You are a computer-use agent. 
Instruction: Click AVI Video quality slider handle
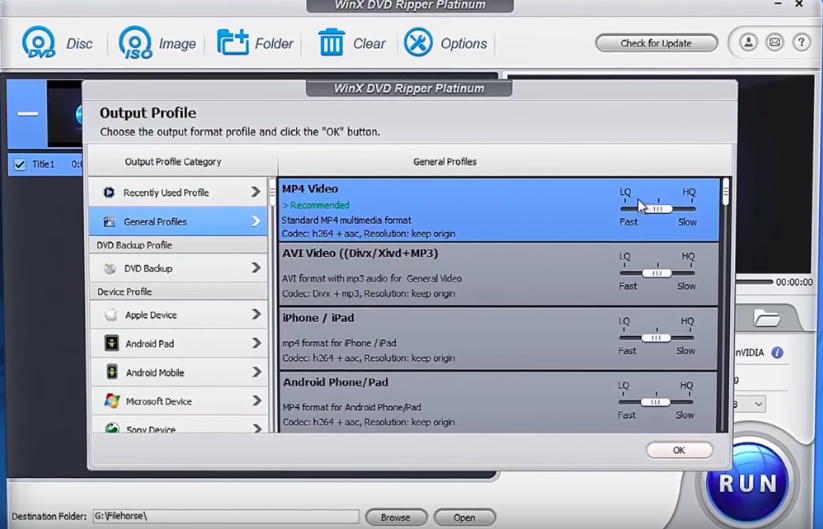point(657,273)
